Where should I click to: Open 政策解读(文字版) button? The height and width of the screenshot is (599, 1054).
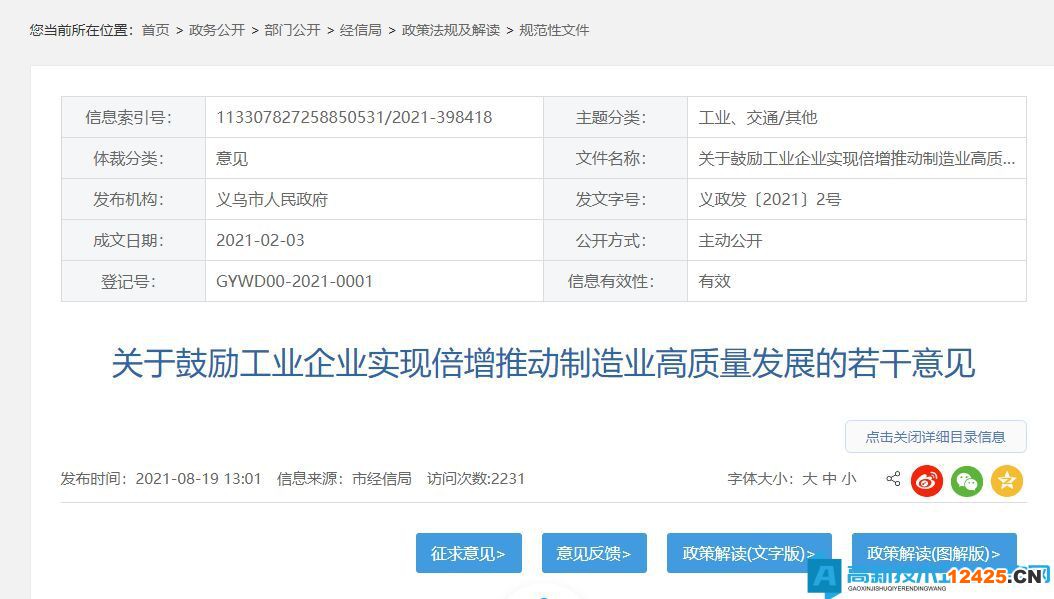[749, 553]
